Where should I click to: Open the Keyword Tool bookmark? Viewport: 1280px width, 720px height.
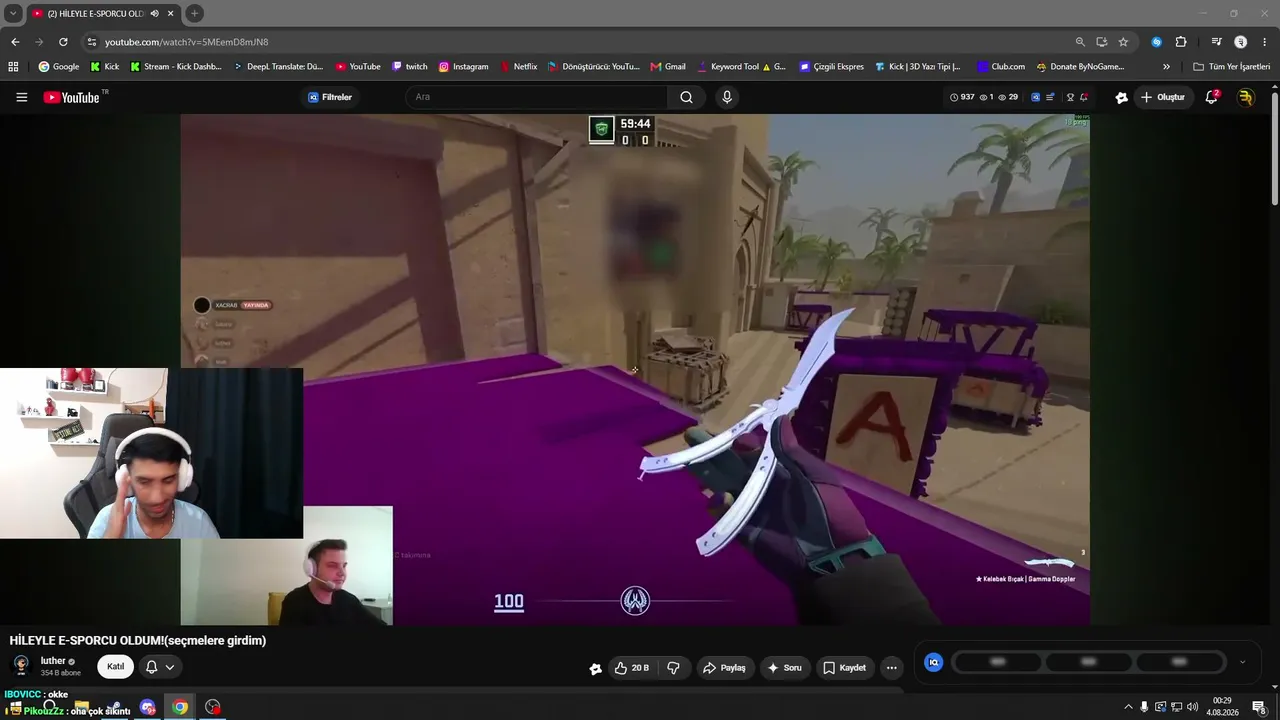coord(741,67)
